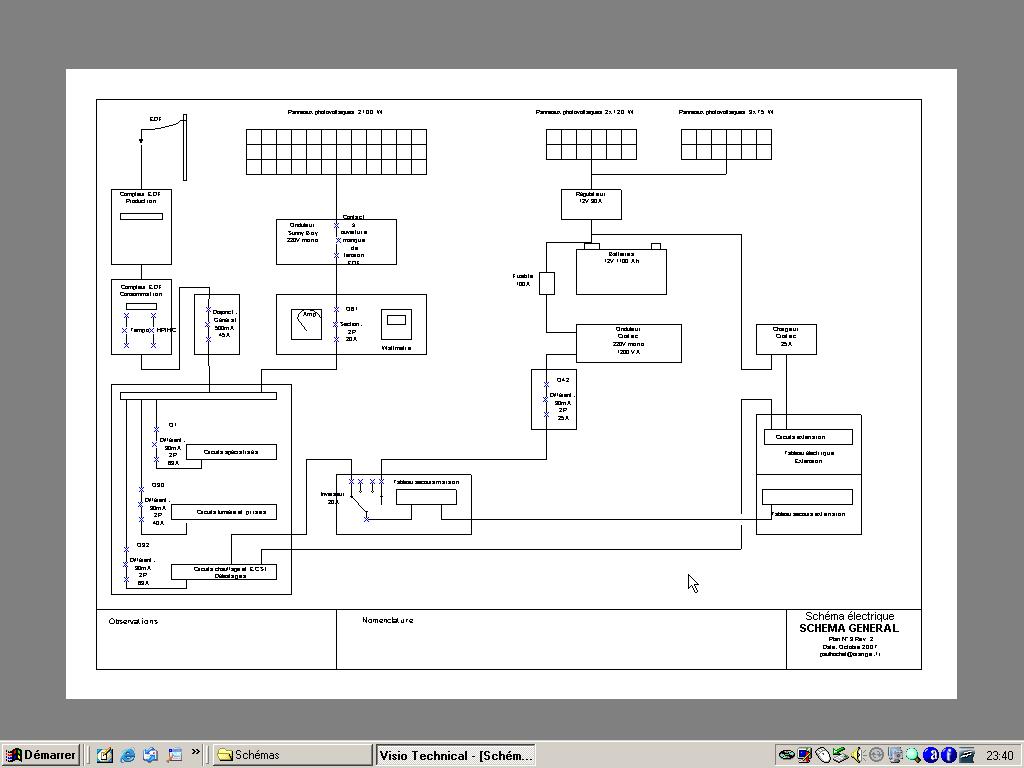Select the Fusible 100A fuse symbol
This screenshot has height=768, width=1024.
click(x=547, y=283)
